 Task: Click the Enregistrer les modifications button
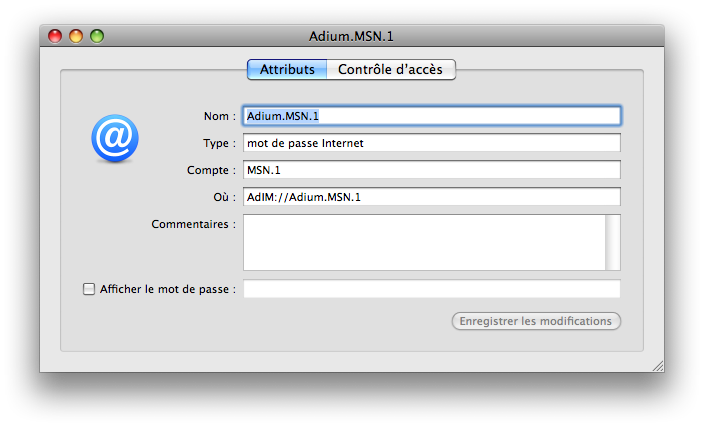[536, 321]
